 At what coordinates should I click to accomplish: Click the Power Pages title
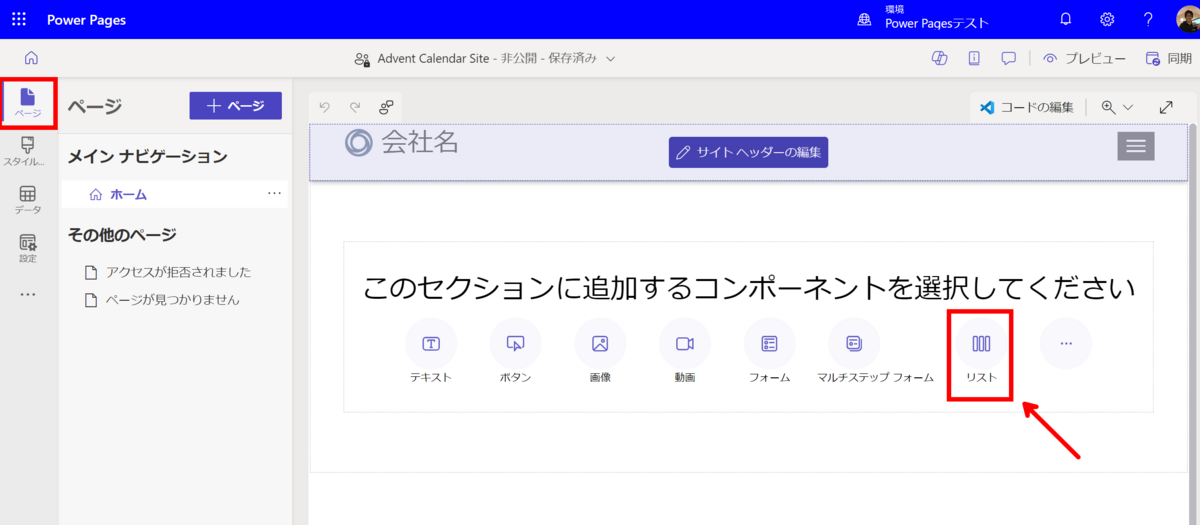coord(87,19)
